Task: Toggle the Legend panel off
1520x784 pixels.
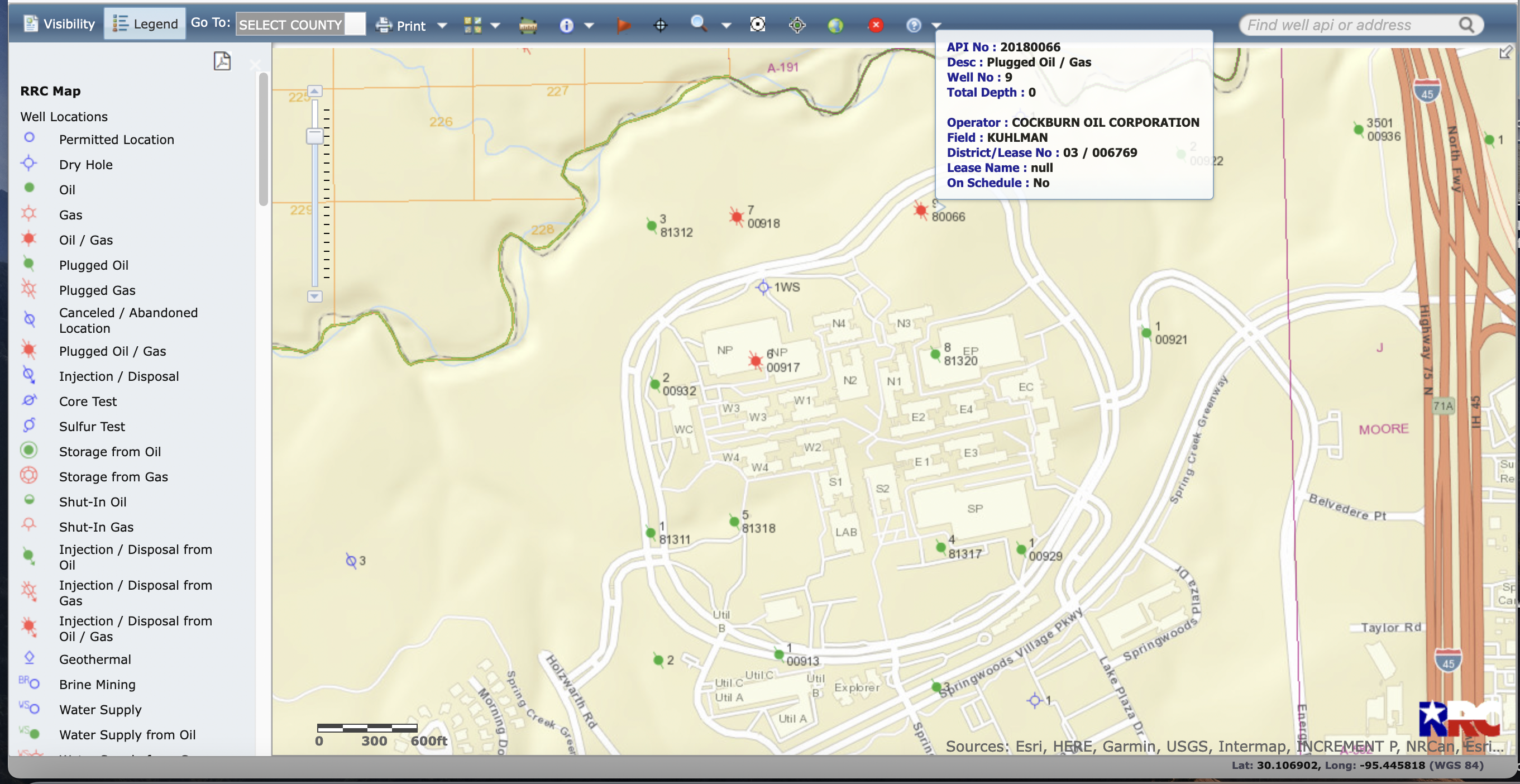Action: coord(144,23)
